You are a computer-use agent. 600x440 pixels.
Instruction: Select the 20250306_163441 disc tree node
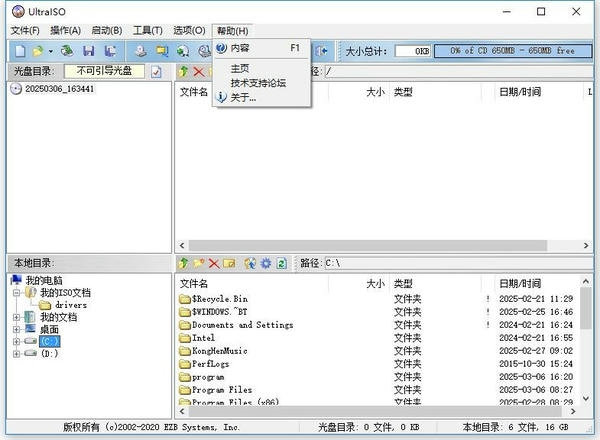point(59,89)
